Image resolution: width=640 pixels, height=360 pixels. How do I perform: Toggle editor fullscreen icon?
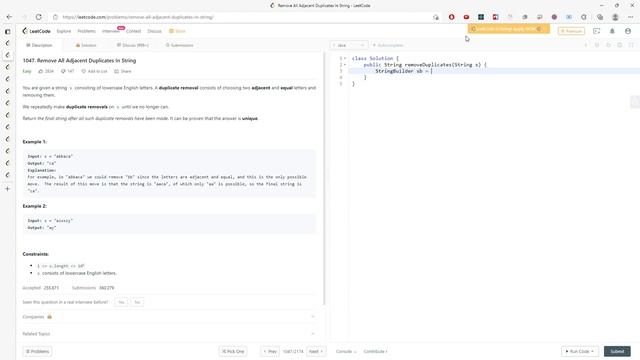click(x=631, y=45)
